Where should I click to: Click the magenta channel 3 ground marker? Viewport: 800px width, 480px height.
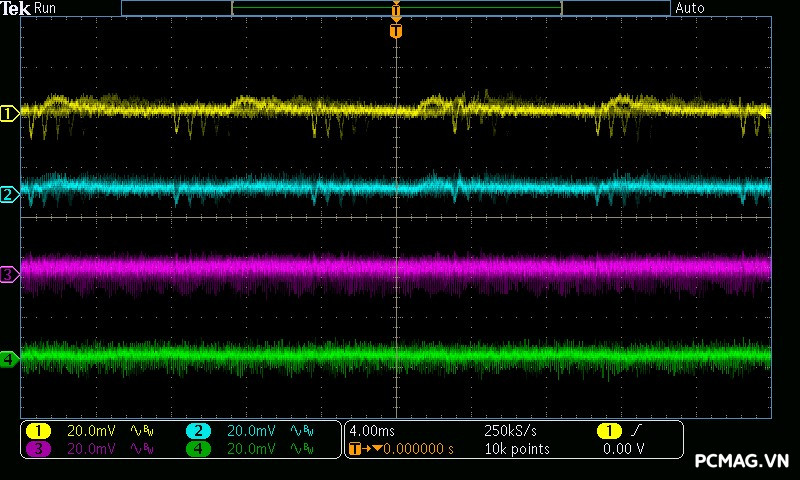tap(9, 274)
